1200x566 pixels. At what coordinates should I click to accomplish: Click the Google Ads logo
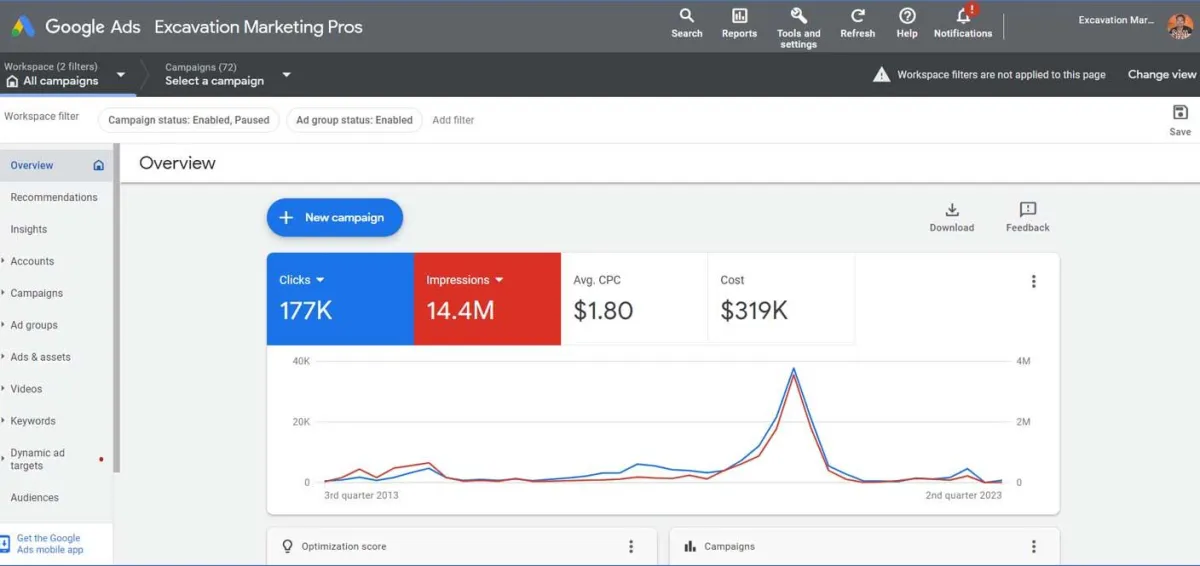pyautogui.click(x=23, y=27)
